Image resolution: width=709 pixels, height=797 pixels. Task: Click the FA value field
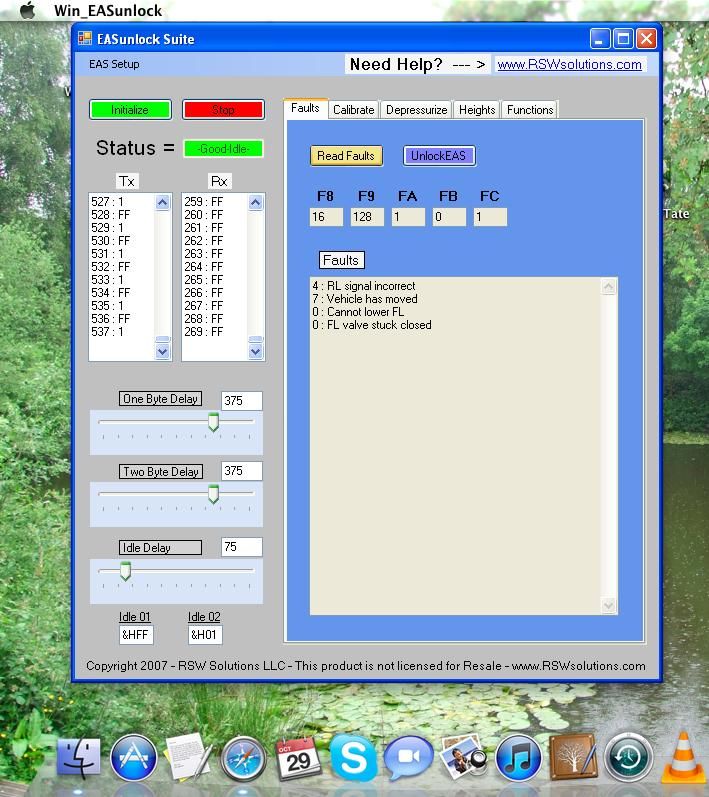408,217
